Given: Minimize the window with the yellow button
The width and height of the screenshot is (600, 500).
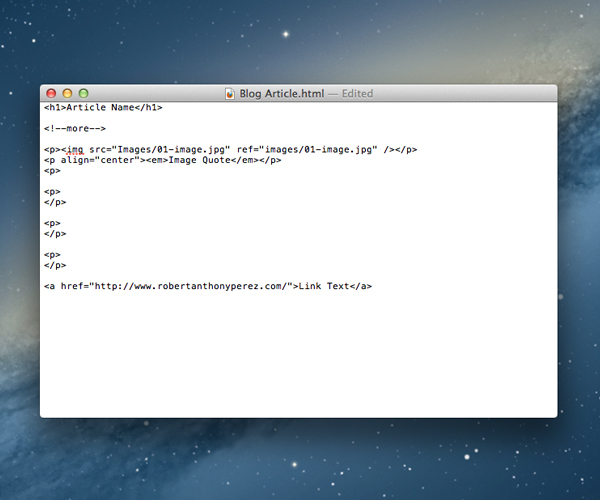Looking at the screenshot, I should coord(67,93).
